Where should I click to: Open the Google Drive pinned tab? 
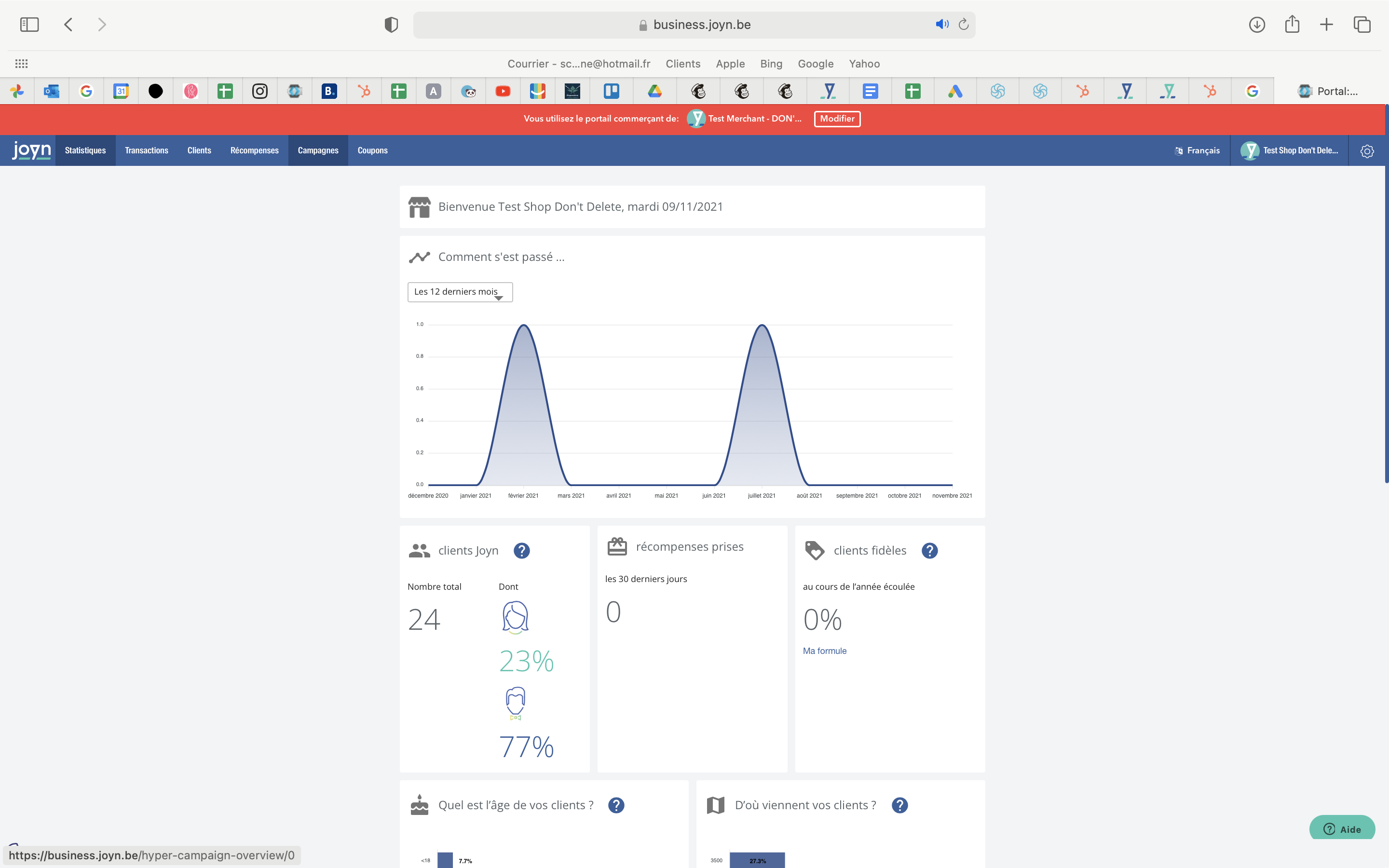click(655, 91)
